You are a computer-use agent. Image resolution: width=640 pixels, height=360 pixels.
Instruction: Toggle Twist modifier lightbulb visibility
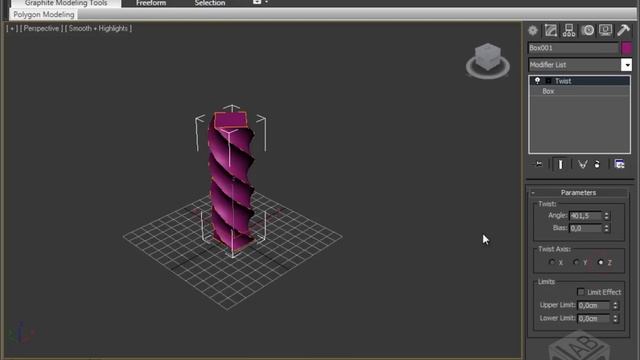pyautogui.click(x=537, y=81)
